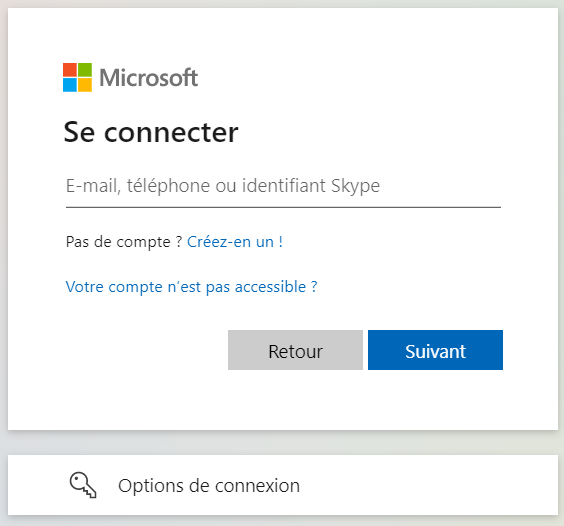Click the 'Se connecter' heading
Screen dimensions: 564x526
coord(151,132)
